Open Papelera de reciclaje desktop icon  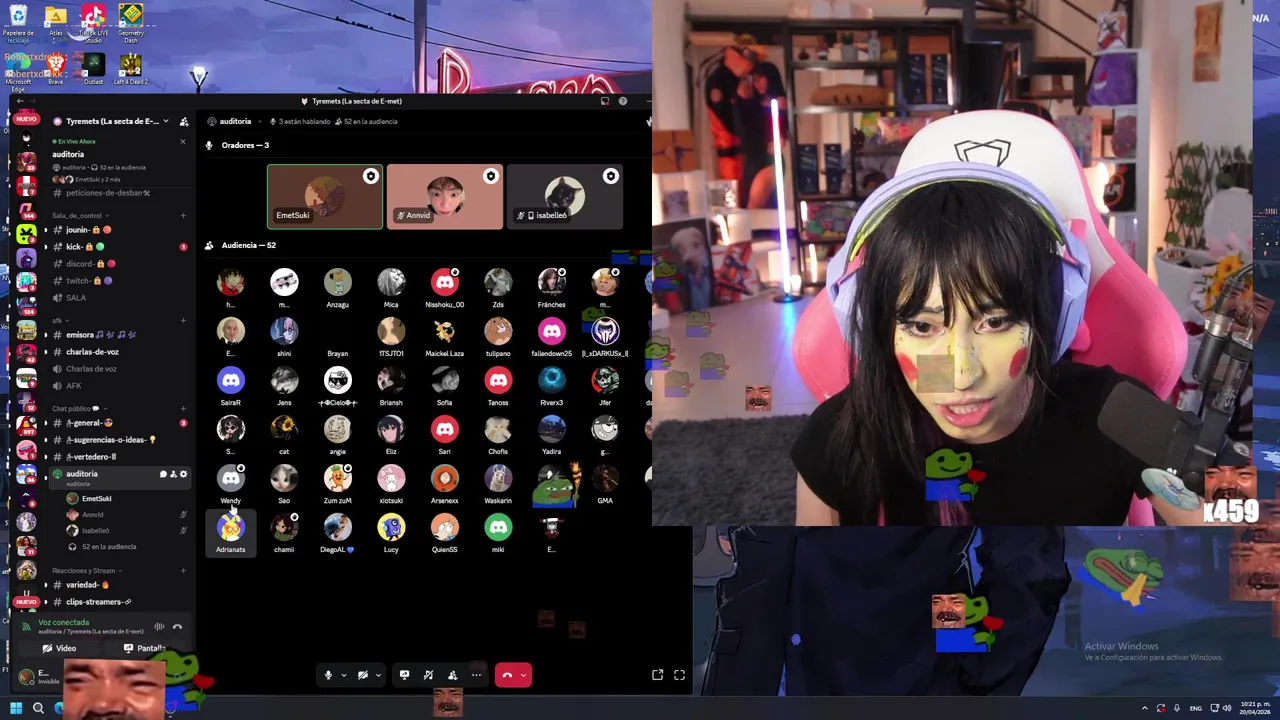click(18, 24)
